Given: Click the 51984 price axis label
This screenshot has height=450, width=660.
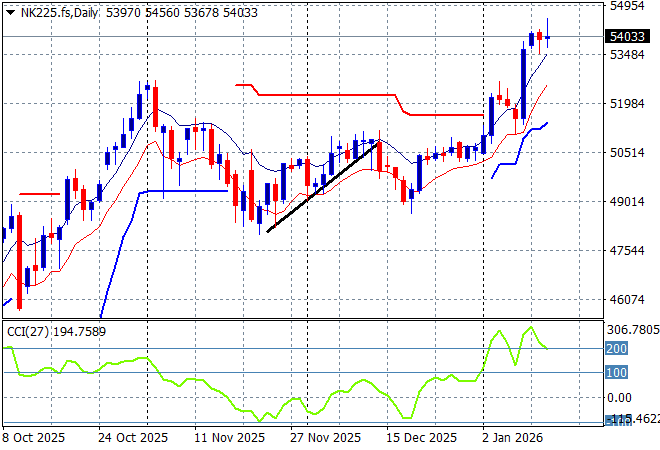Looking at the screenshot, I should [x=629, y=104].
